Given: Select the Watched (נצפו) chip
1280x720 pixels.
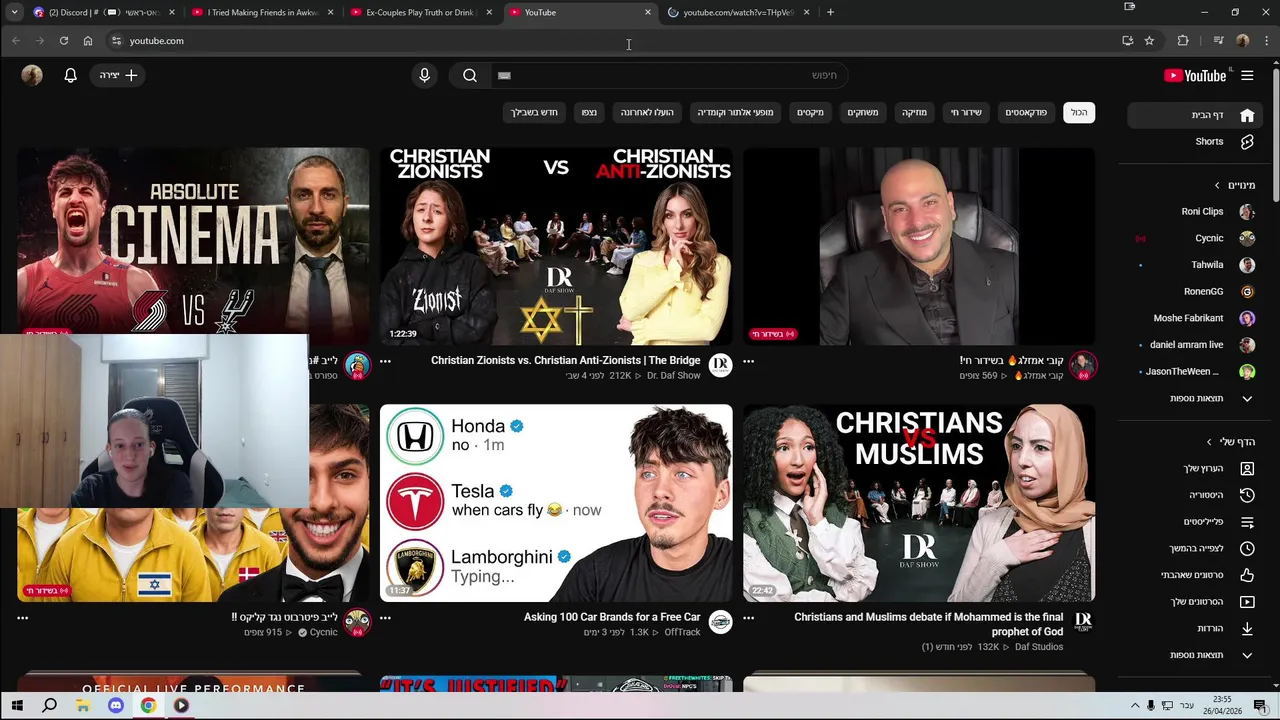Looking at the screenshot, I should (590, 112).
